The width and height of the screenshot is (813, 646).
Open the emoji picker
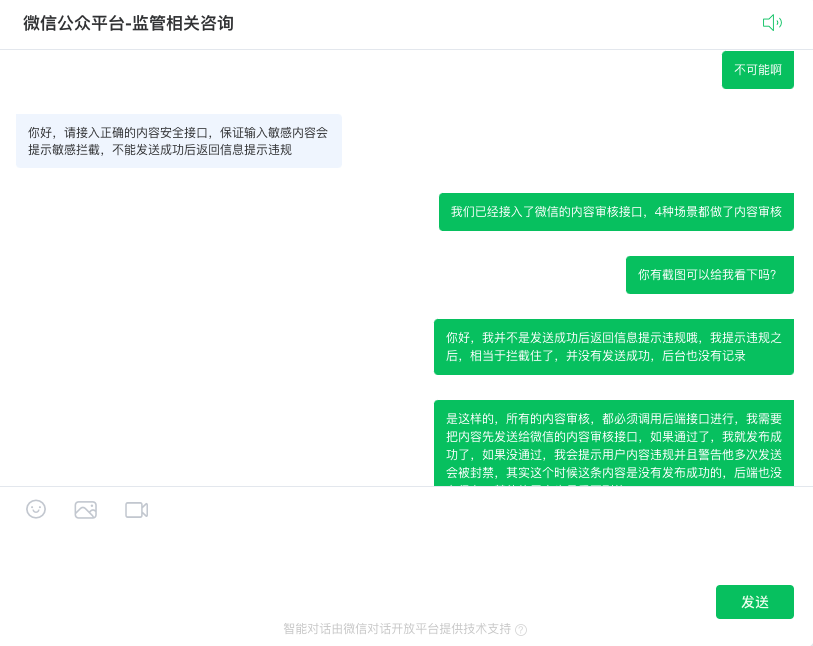coord(36,509)
